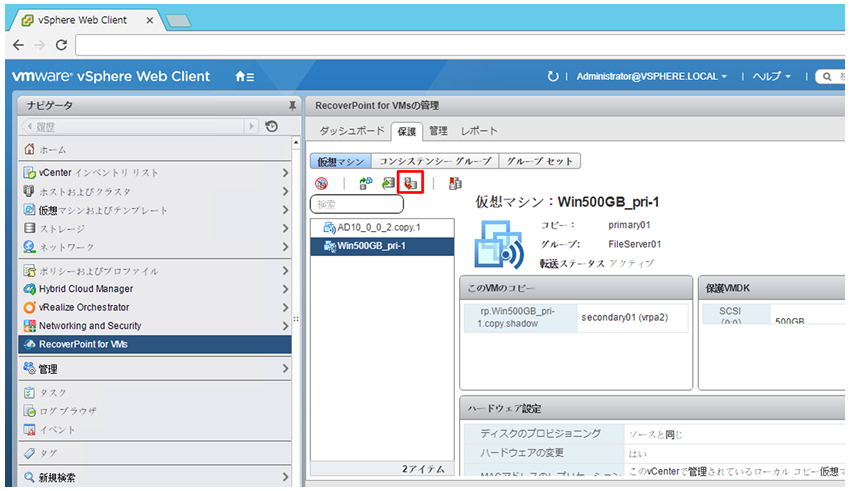Click the secondary01 (vrpa2) cell
The image size is (850, 491).
click(x=633, y=318)
